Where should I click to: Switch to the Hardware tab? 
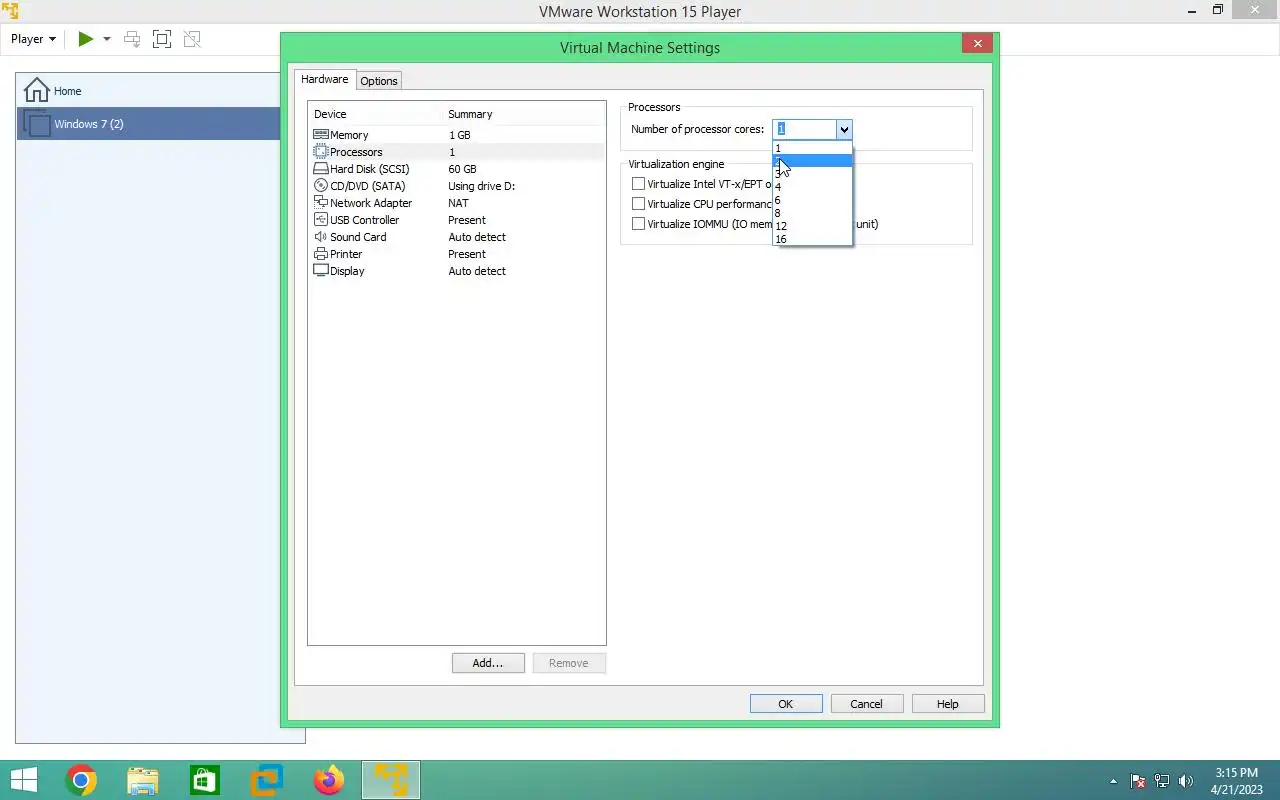click(x=325, y=79)
